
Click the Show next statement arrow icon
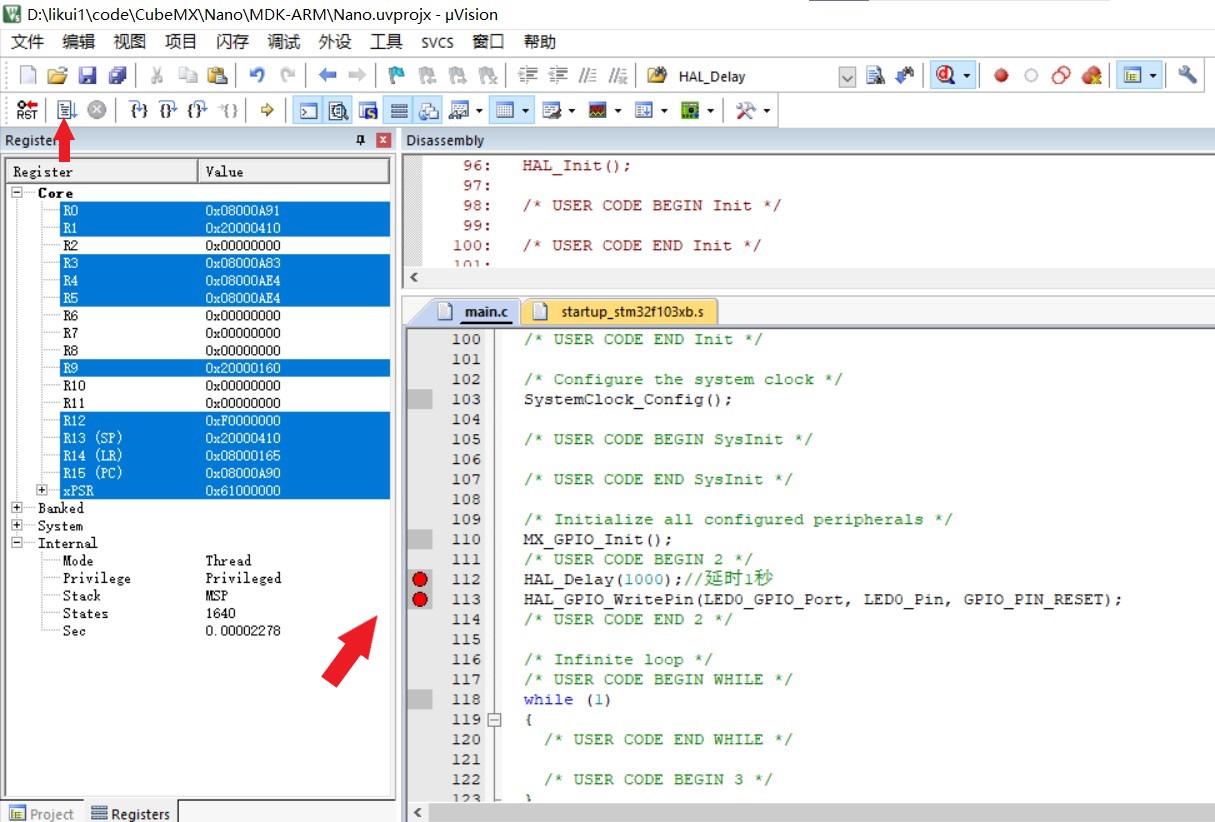point(266,110)
